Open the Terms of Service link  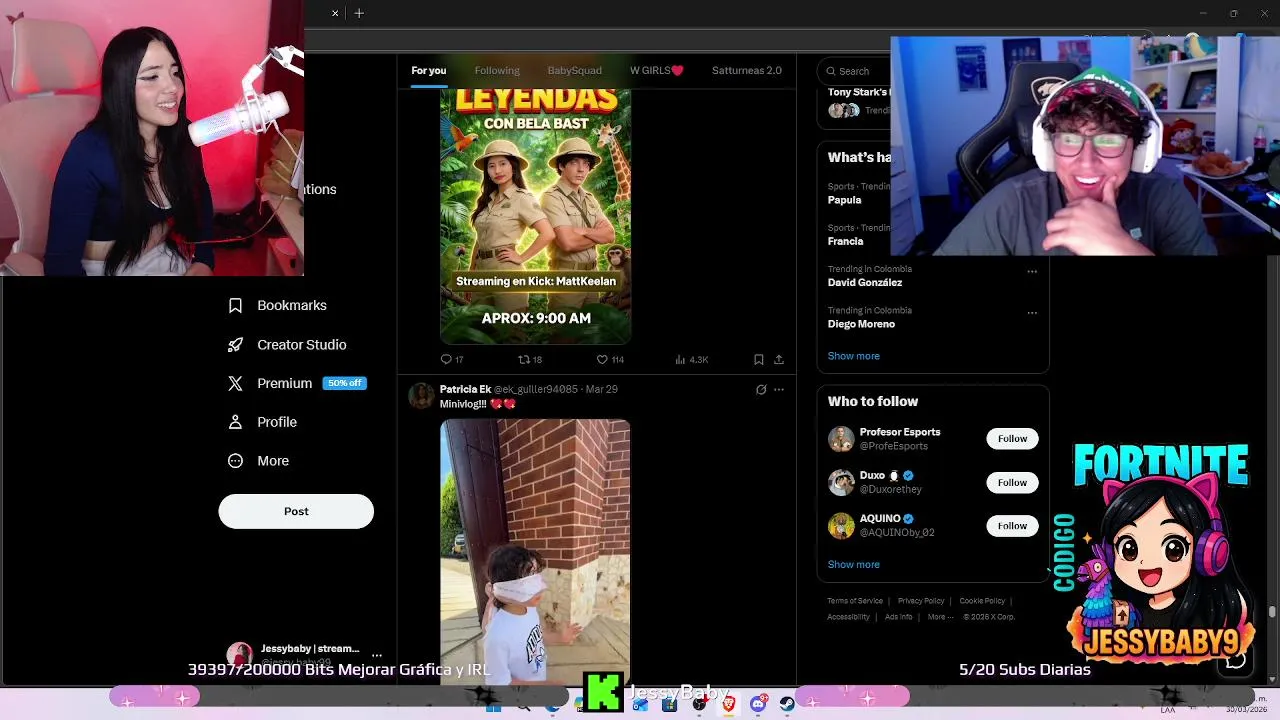(855, 601)
